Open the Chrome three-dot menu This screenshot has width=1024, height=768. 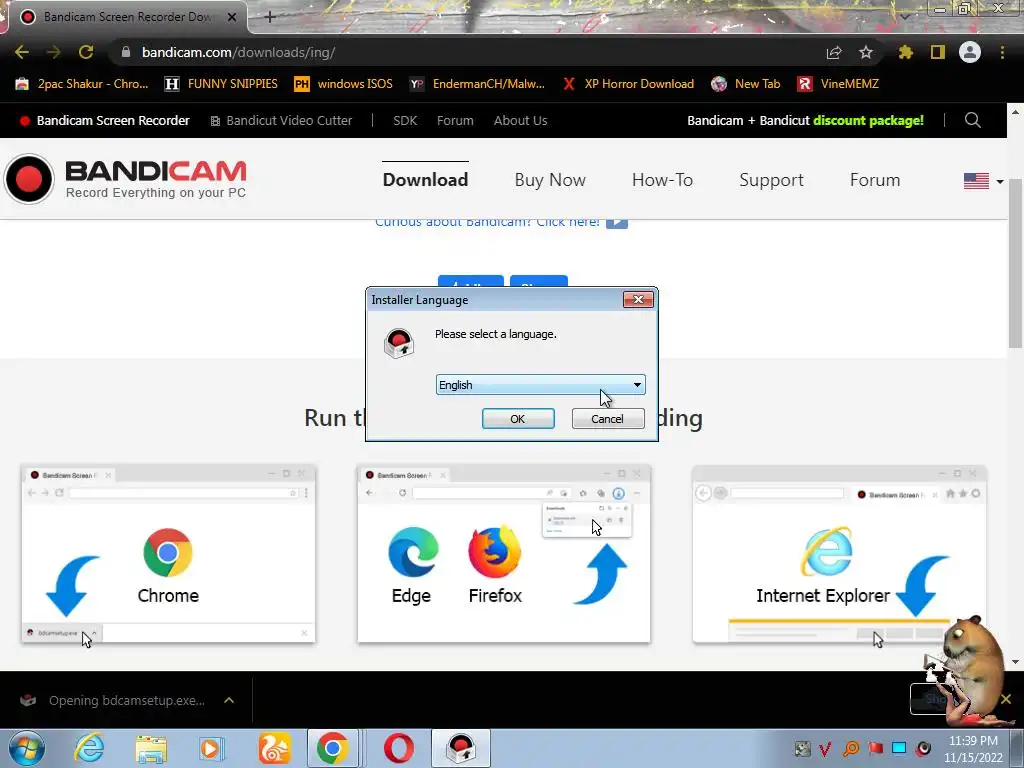click(x=1002, y=52)
